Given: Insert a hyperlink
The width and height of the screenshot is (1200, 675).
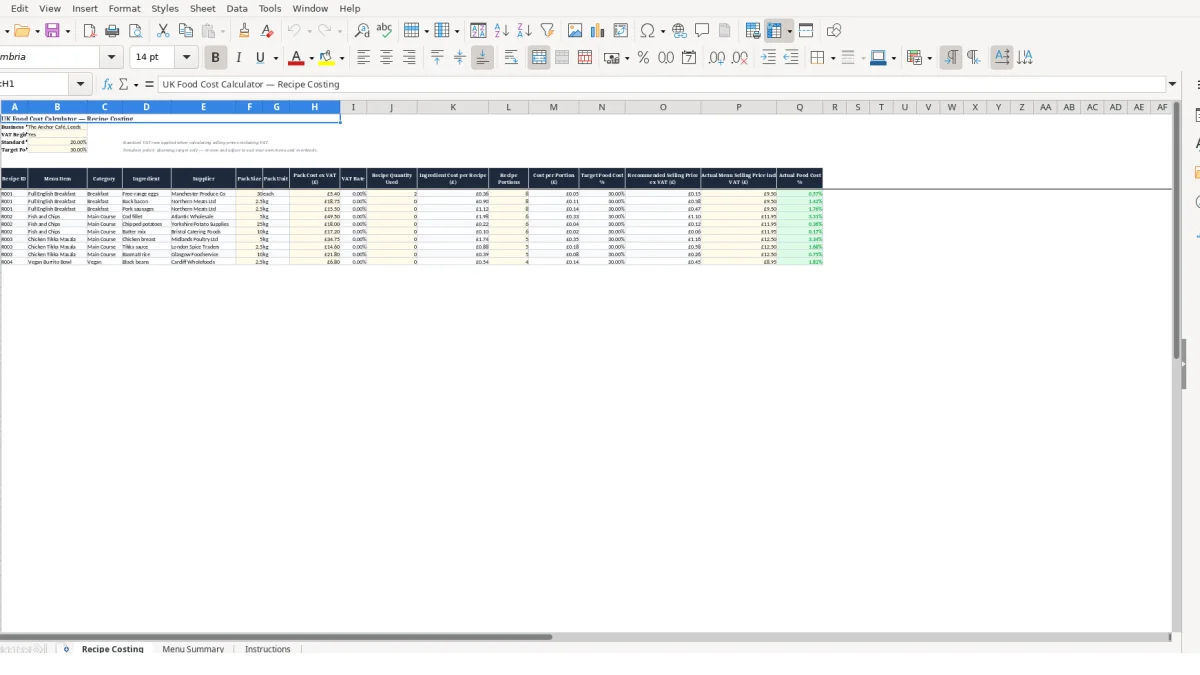Looking at the screenshot, I should (x=679, y=31).
